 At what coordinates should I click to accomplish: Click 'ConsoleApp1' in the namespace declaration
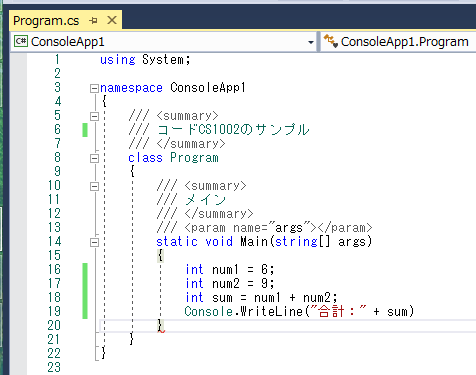(208, 88)
